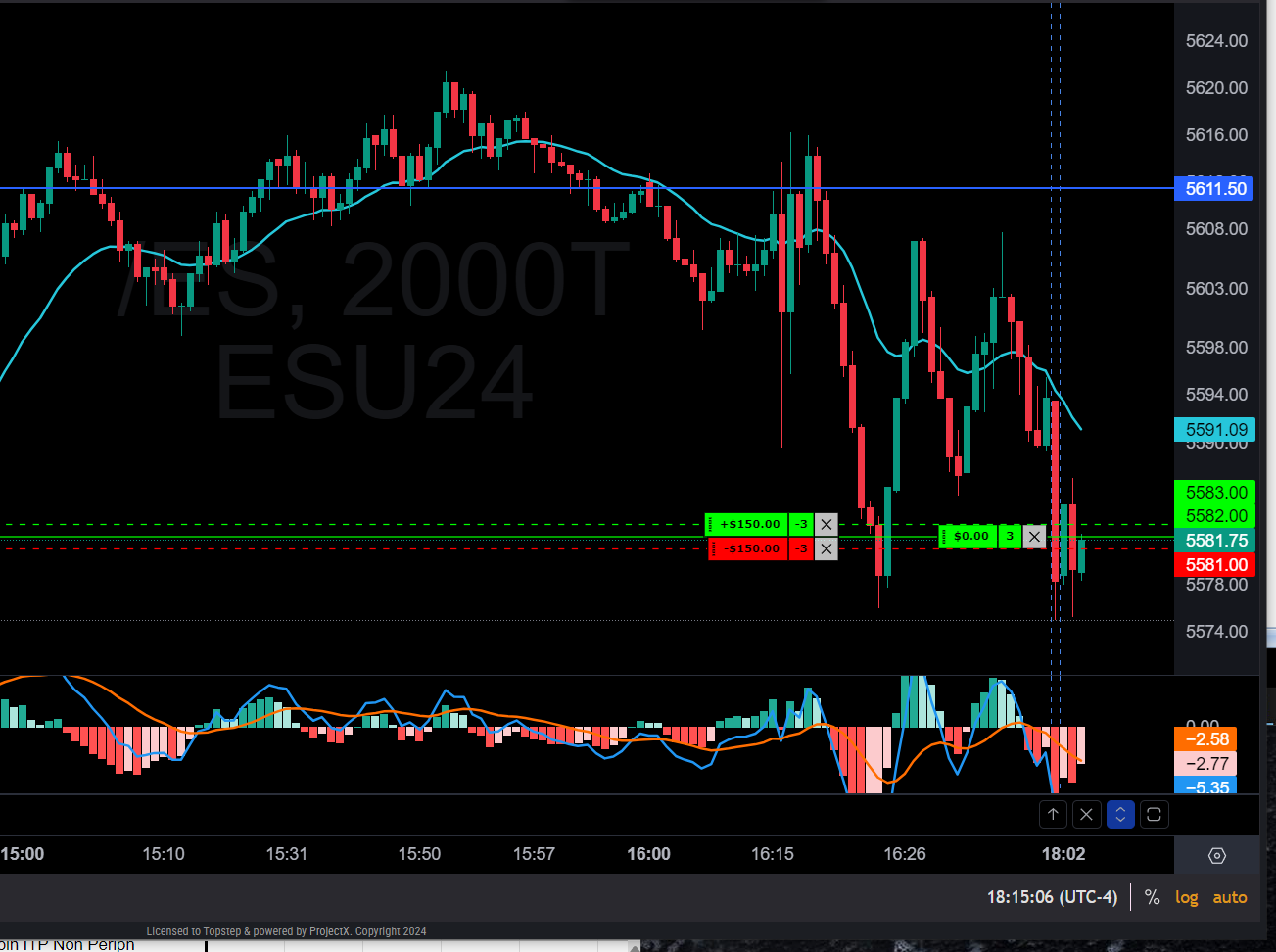Click the 5620.00 price axis label
The width and height of the screenshot is (1276, 952).
coord(1216,88)
